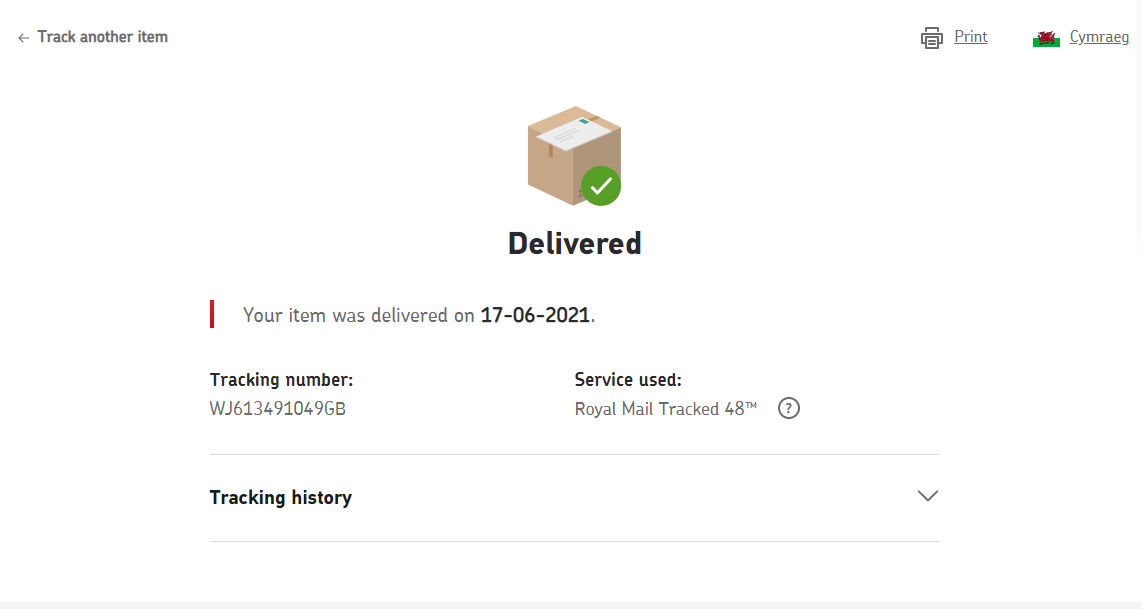Viewport: 1142px width, 609px height.
Task: Click the "Tracking number:" label
Action: [281, 380]
